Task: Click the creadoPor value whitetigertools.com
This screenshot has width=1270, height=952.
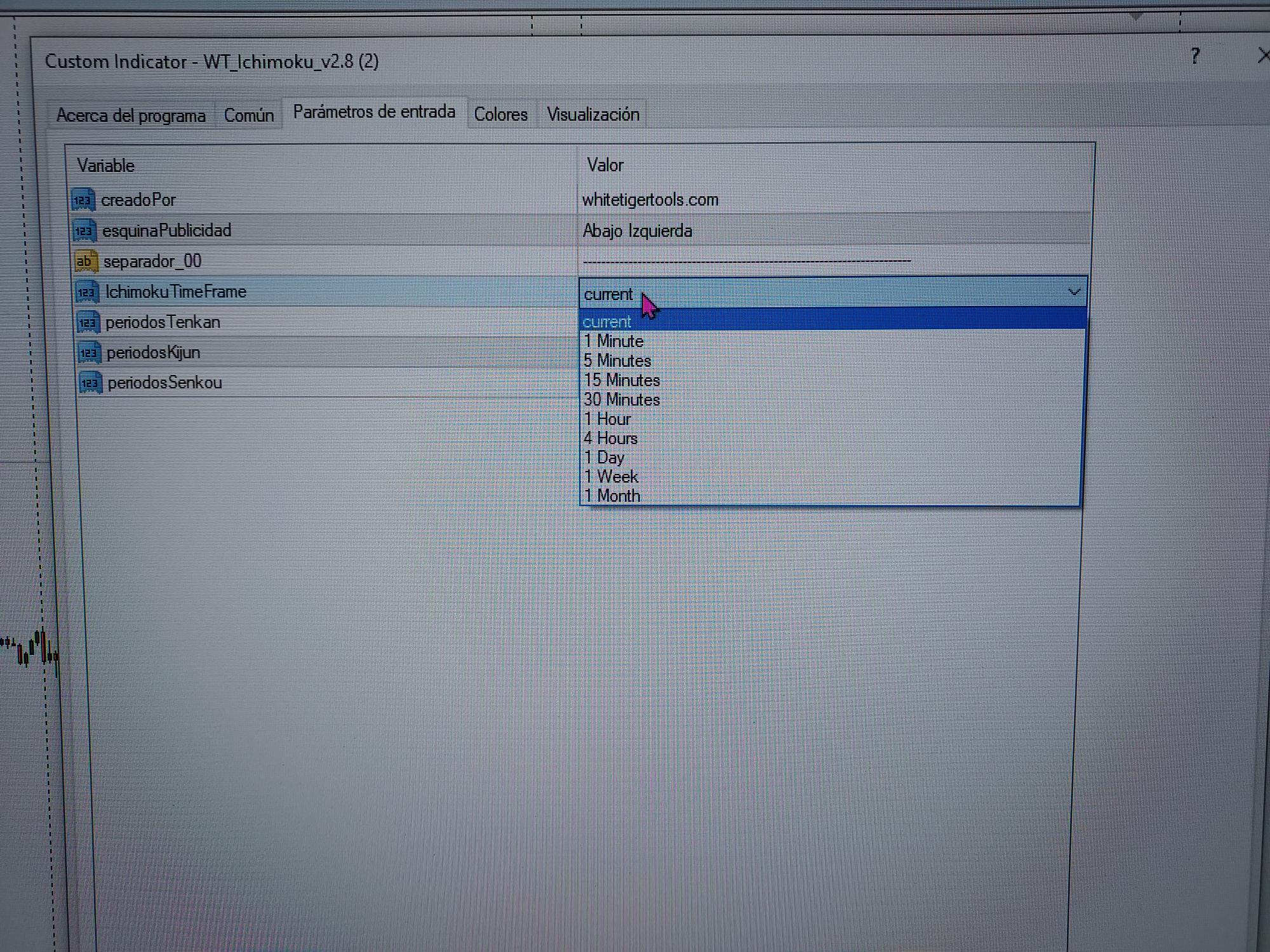Action: pos(650,200)
